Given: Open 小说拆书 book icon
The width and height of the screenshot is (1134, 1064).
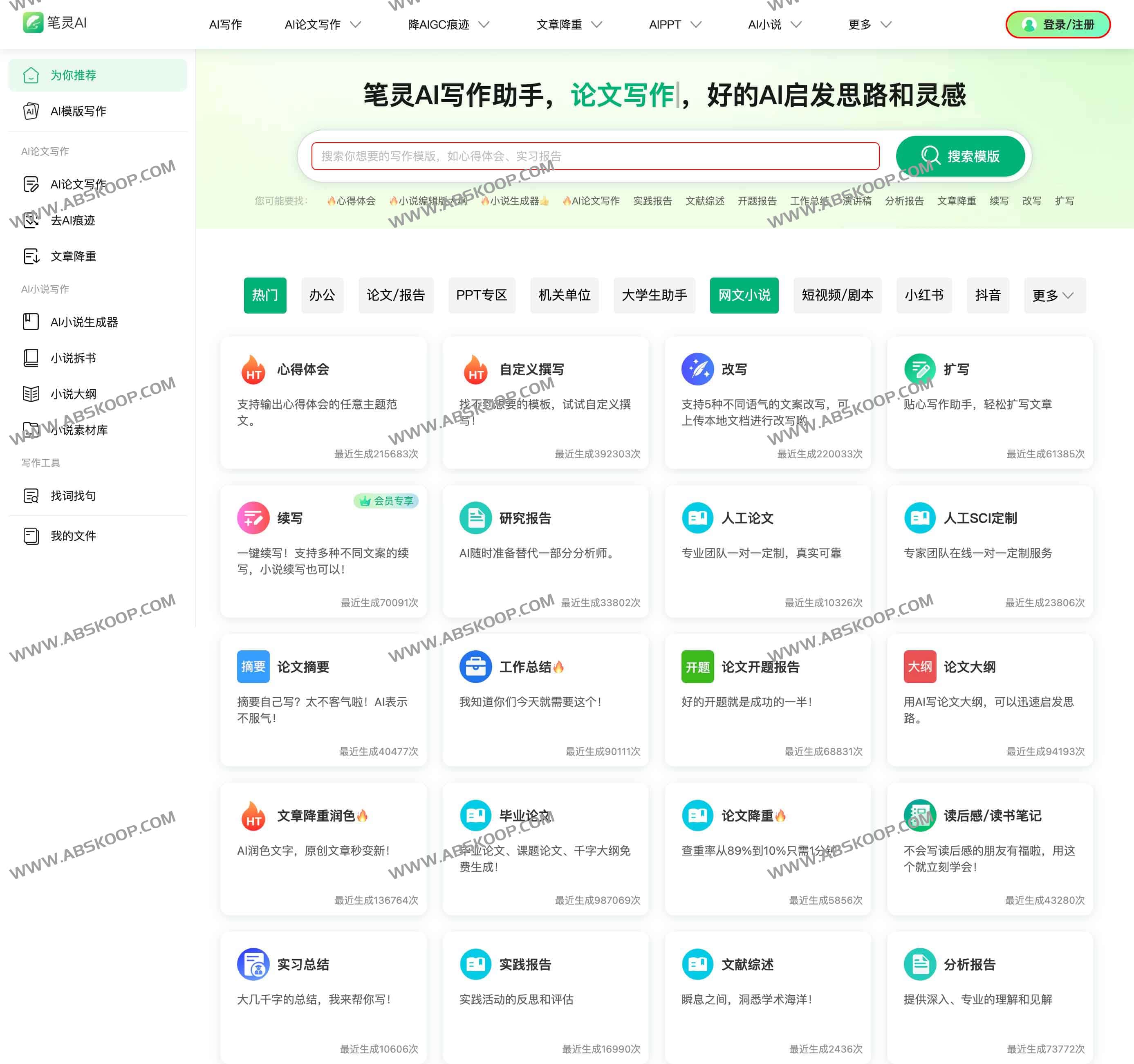Looking at the screenshot, I should click(31, 358).
